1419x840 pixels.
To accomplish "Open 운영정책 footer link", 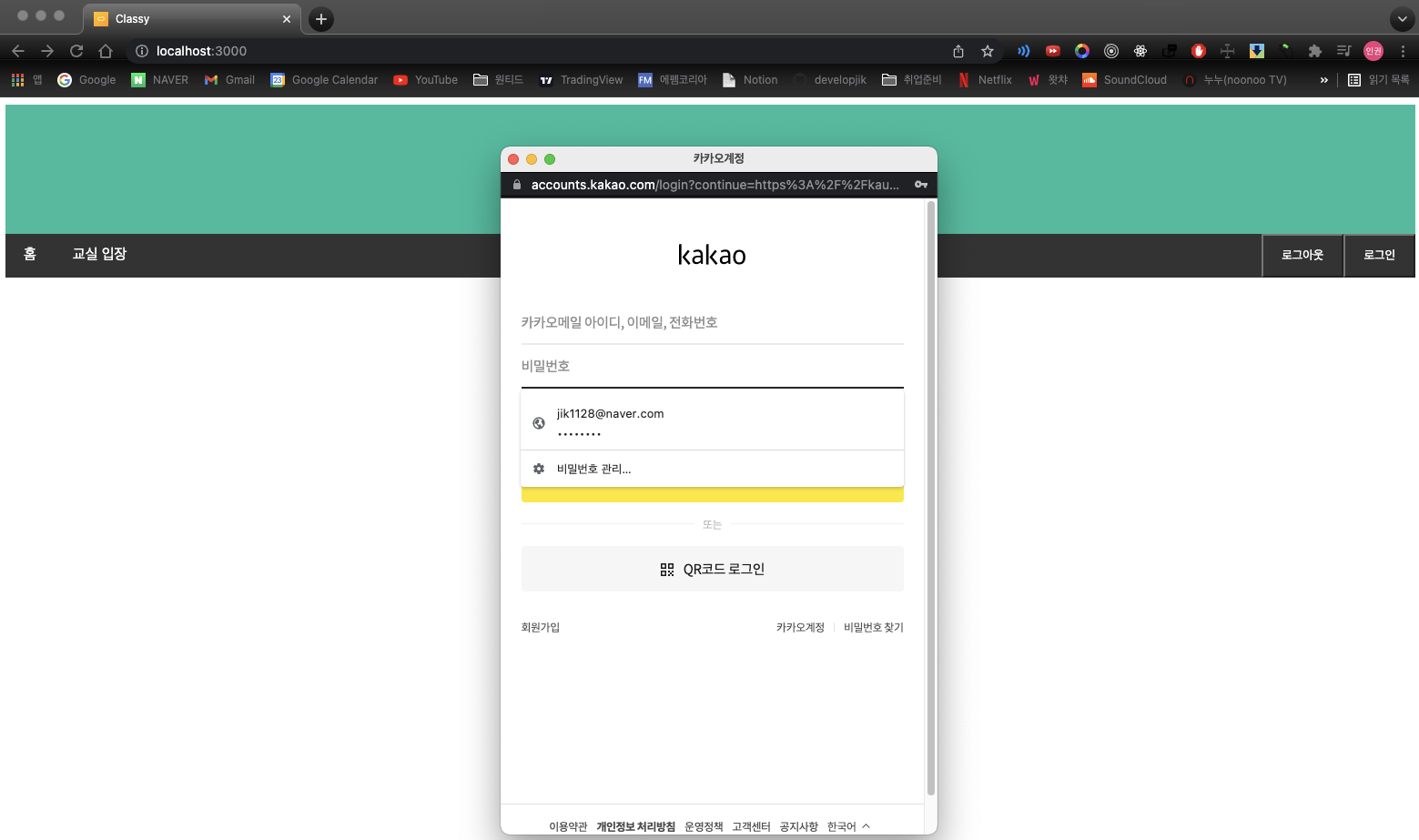I will click(704, 826).
